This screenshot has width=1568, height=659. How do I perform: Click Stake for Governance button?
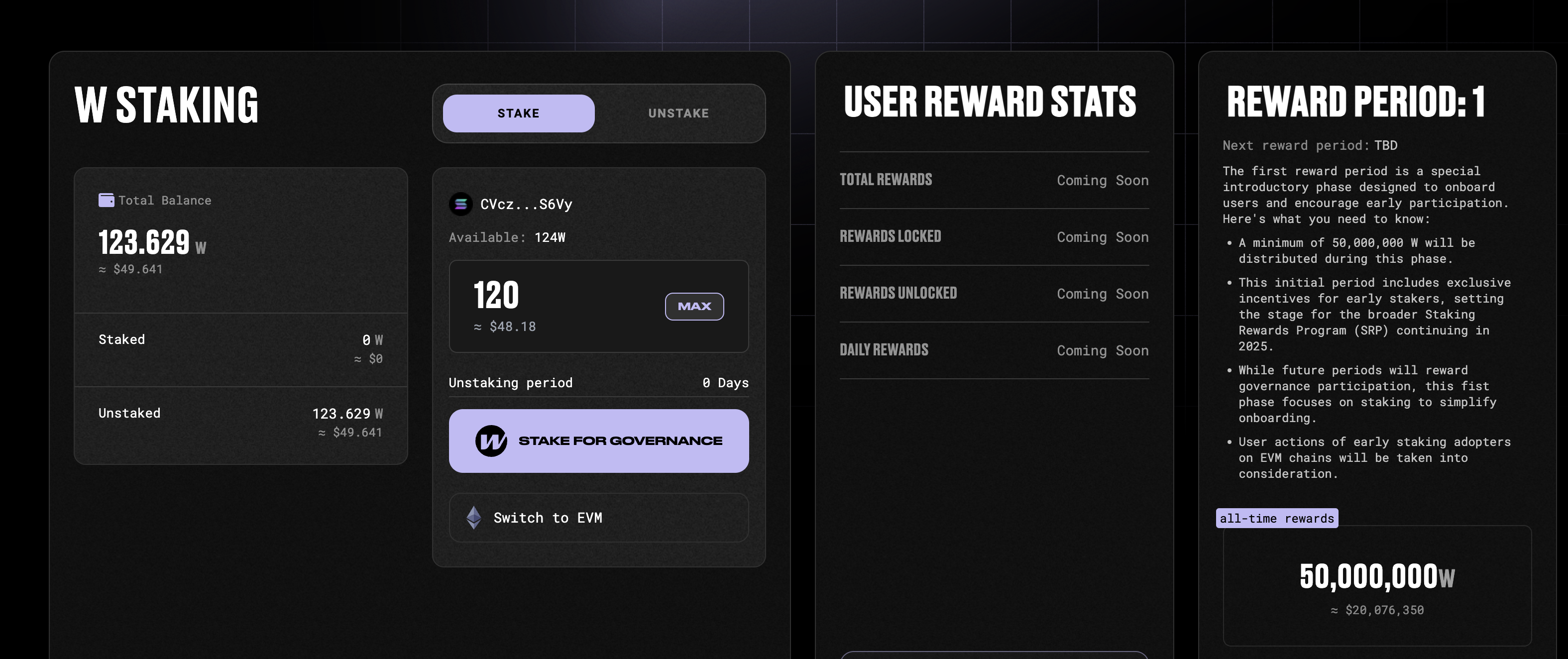click(x=598, y=441)
